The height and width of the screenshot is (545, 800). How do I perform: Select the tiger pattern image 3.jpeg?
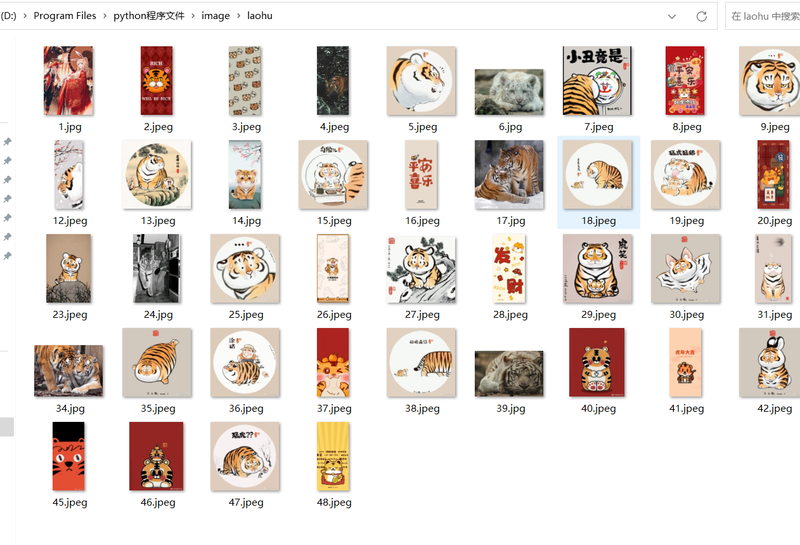[x=245, y=81]
